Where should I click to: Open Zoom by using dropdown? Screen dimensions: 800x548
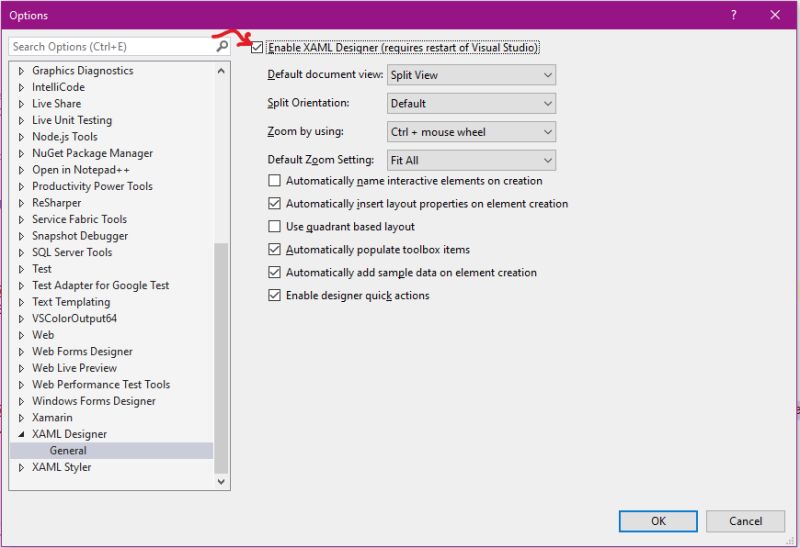point(471,132)
